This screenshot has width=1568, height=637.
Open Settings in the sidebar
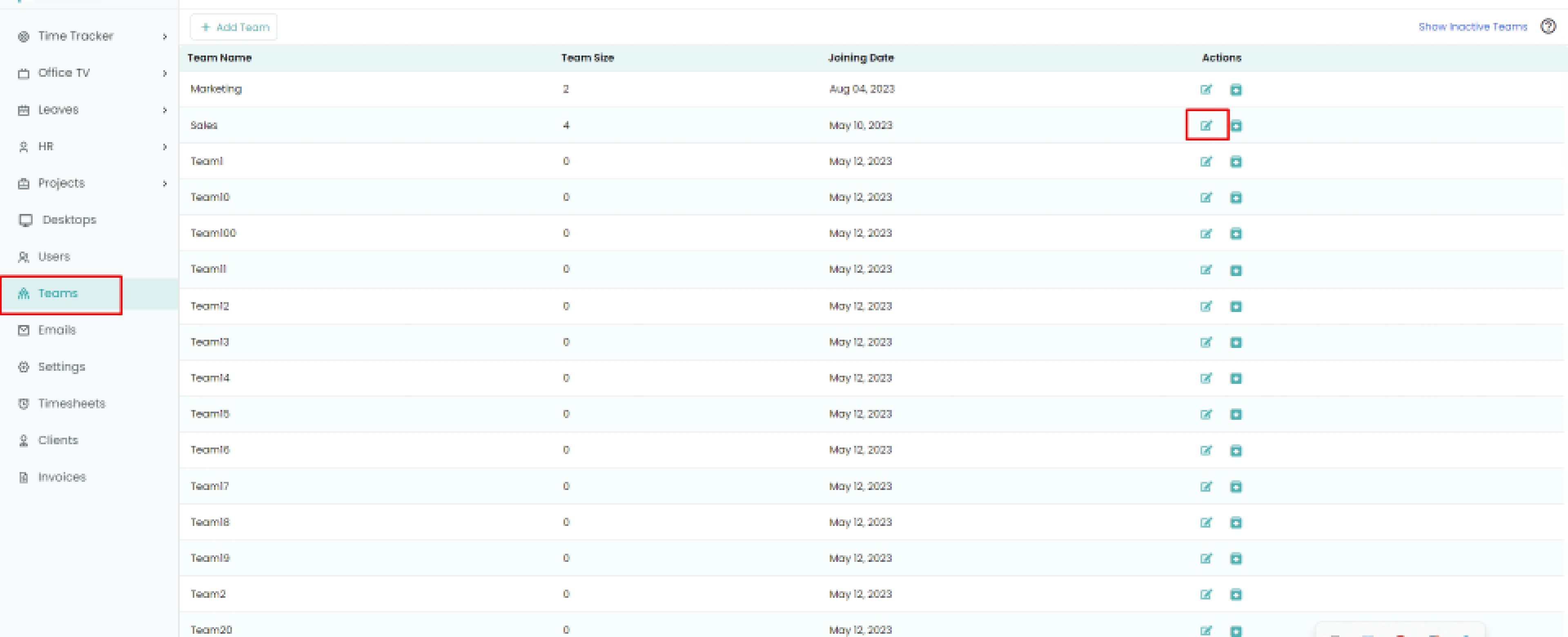click(62, 367)
